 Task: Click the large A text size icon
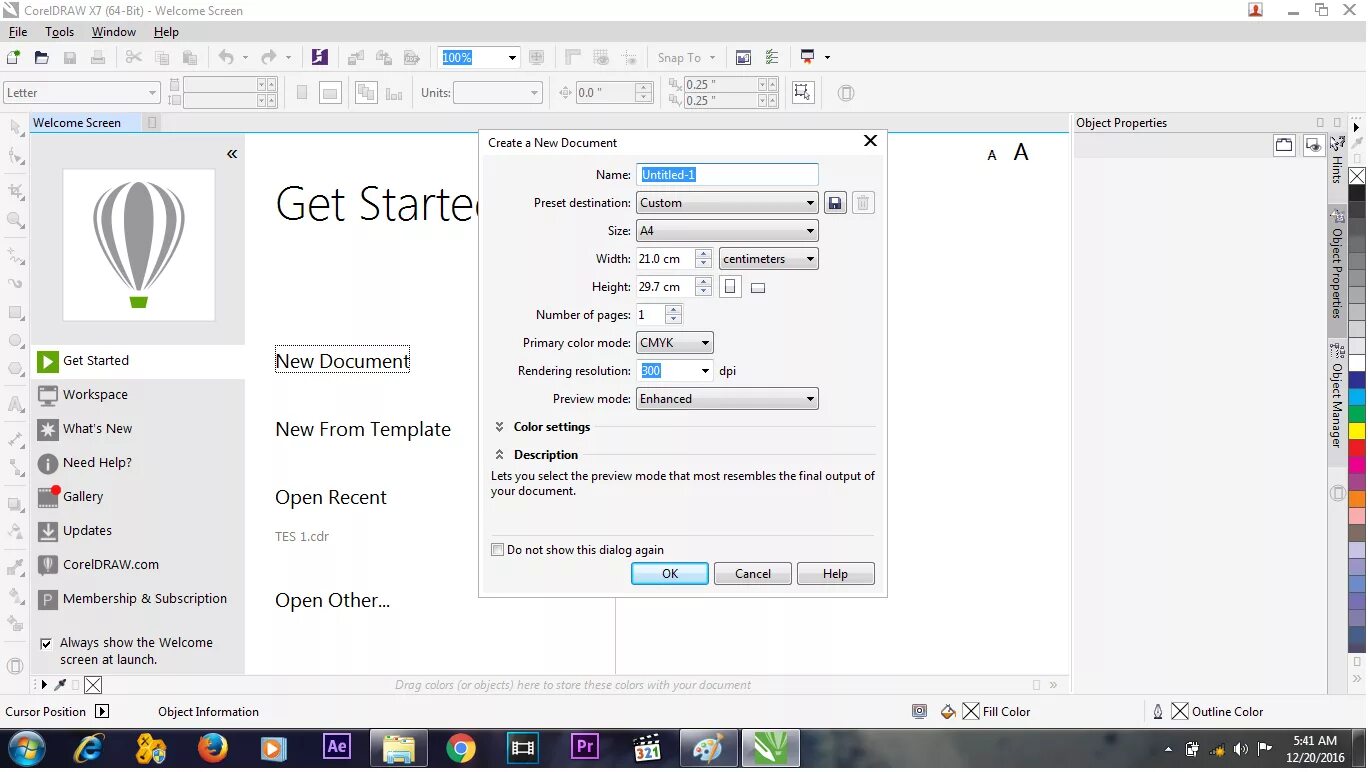1021,152
